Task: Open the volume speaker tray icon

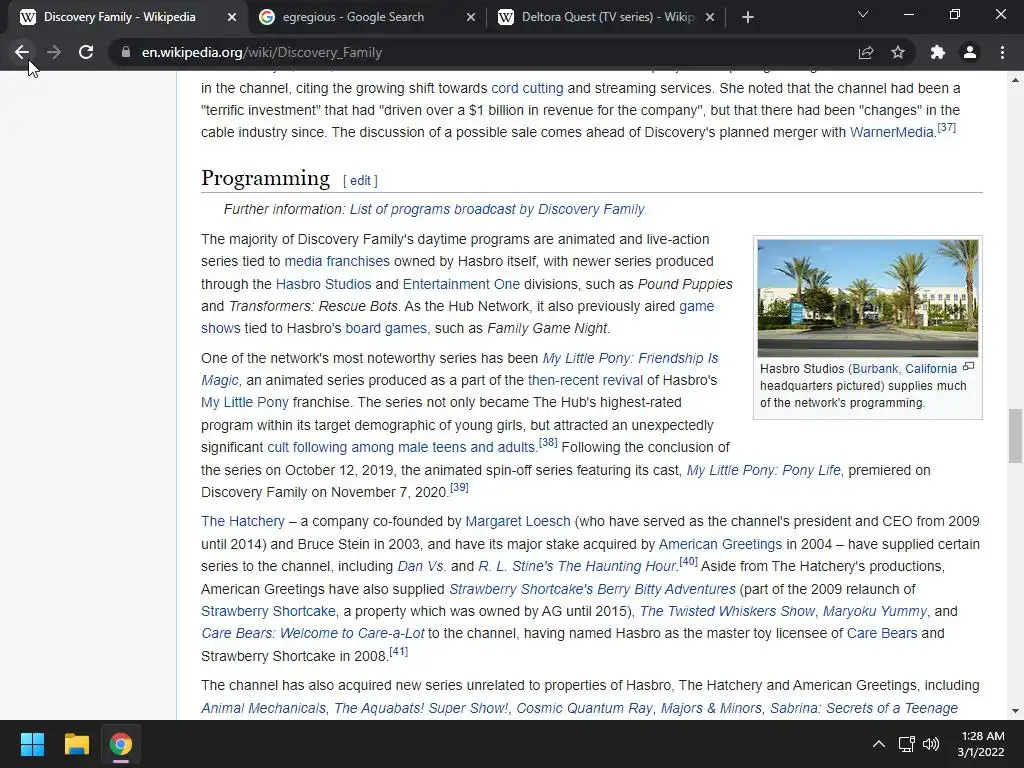Action: click(931, 744)
